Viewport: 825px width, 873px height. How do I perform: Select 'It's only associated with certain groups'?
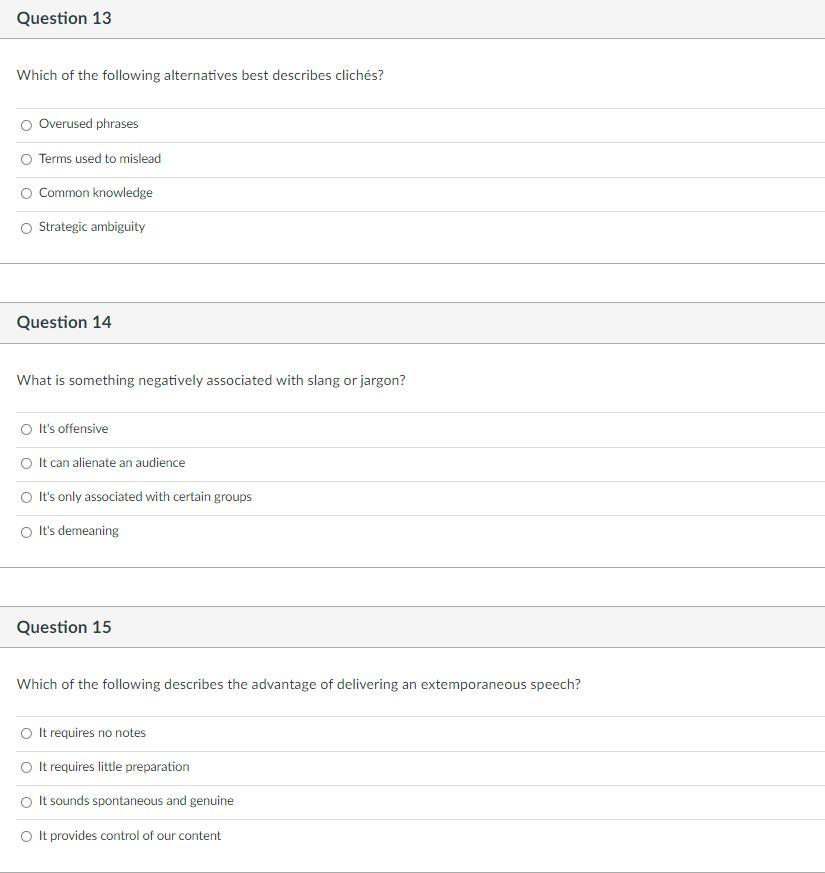pyautogui.click(x=26, y=497)
